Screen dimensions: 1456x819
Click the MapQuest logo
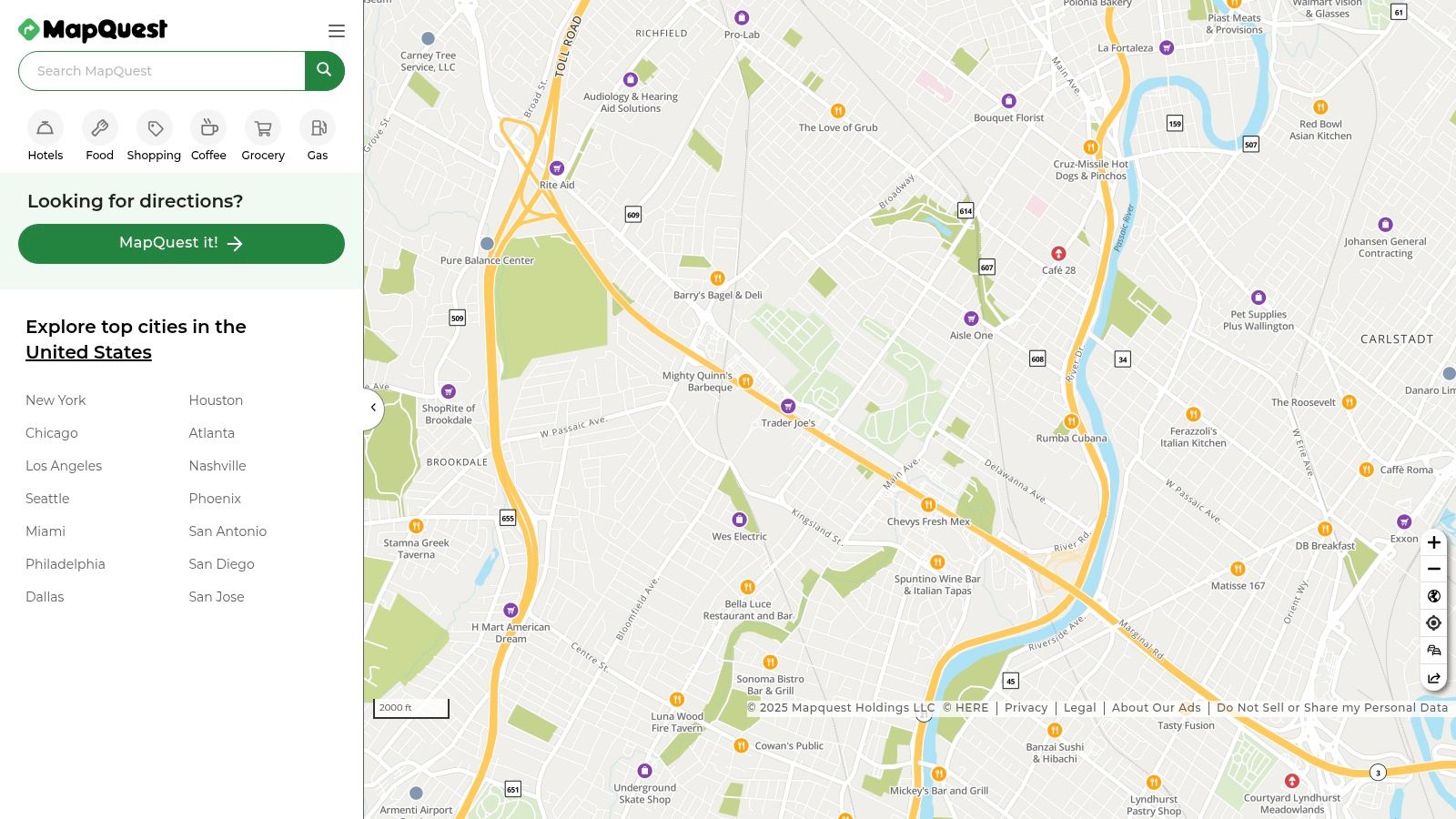tap(93, 30)
